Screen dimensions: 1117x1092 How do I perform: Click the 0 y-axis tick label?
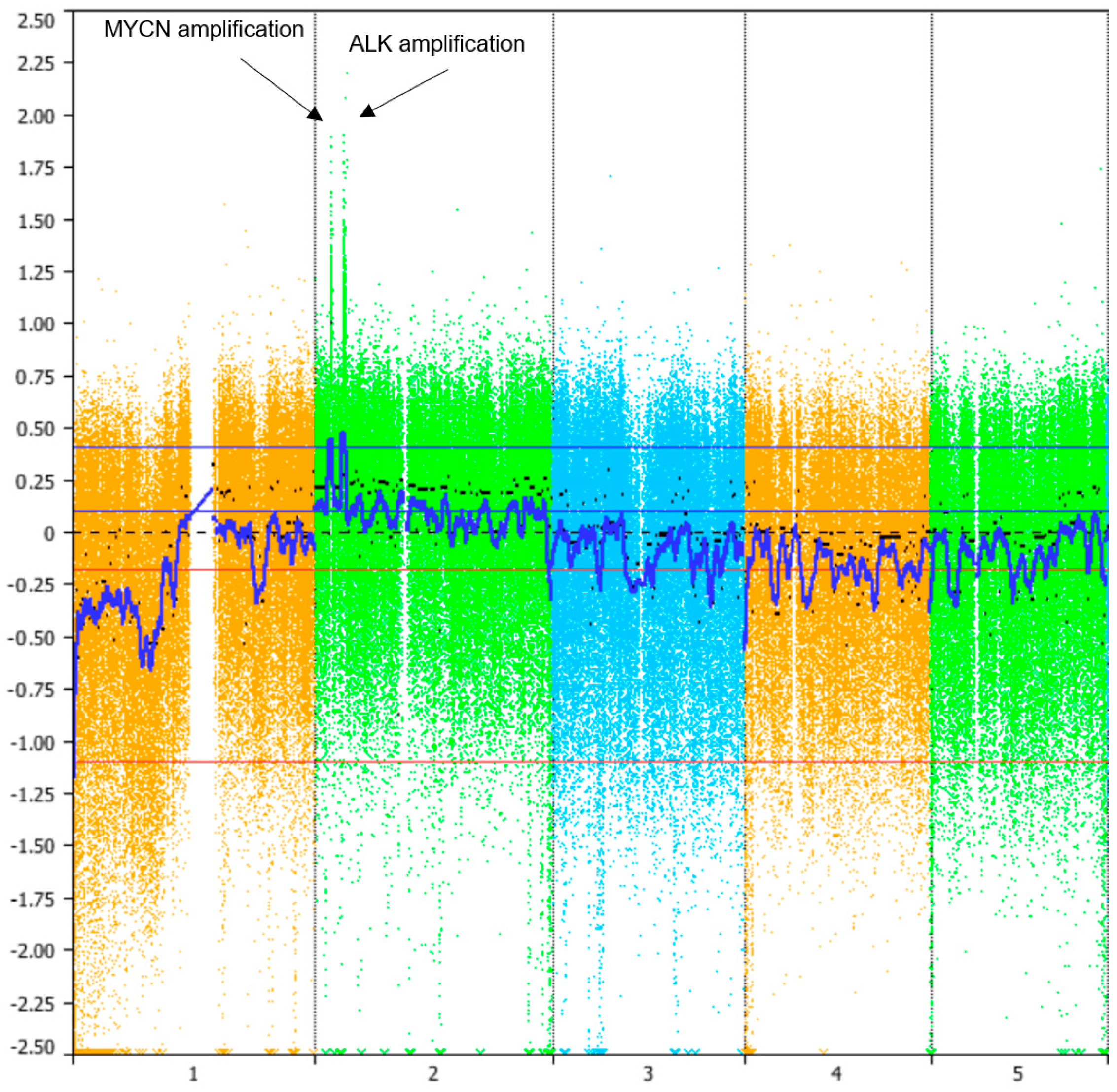(x=50, y=533)
